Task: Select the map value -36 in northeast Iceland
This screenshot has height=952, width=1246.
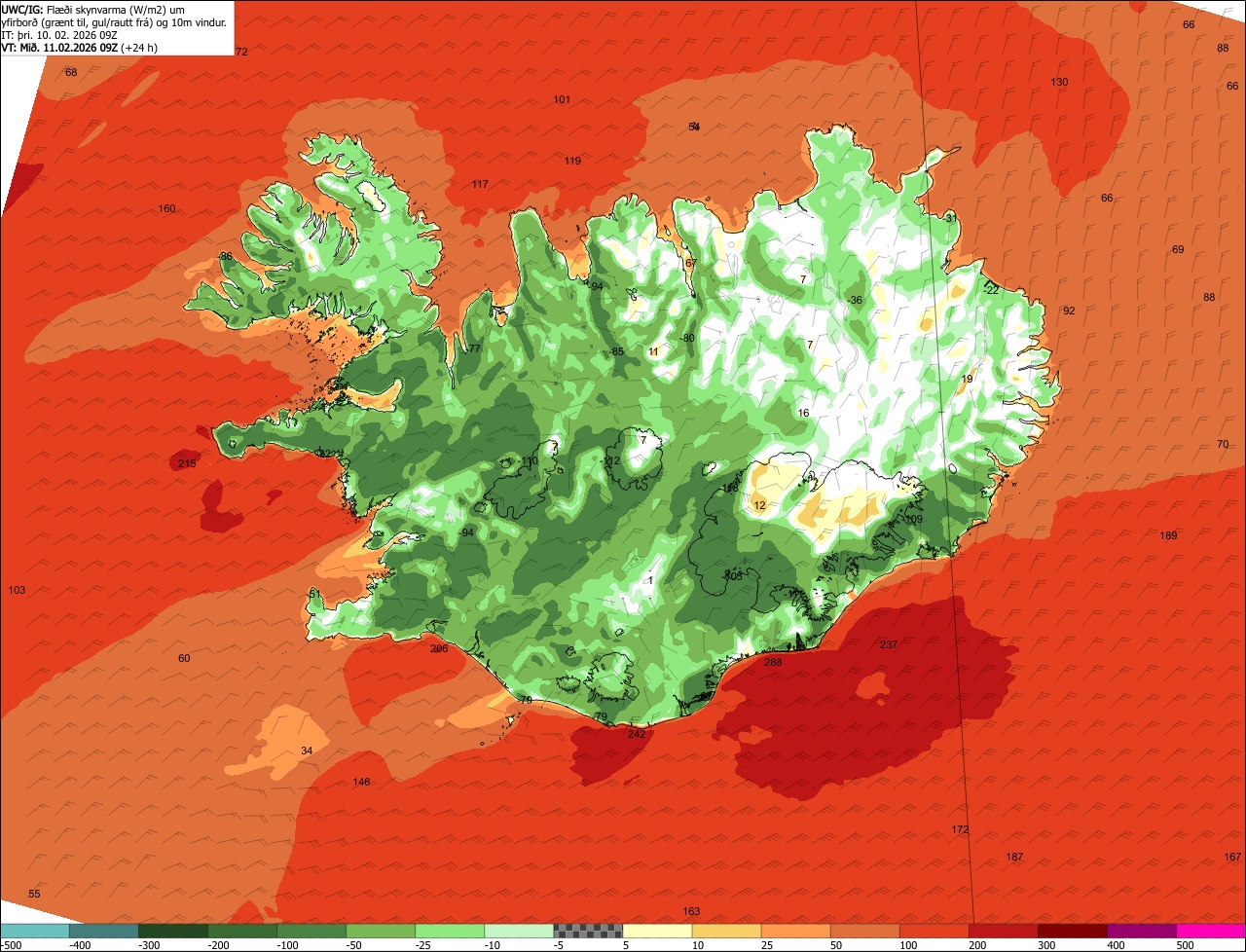Action: coord(855,300)
